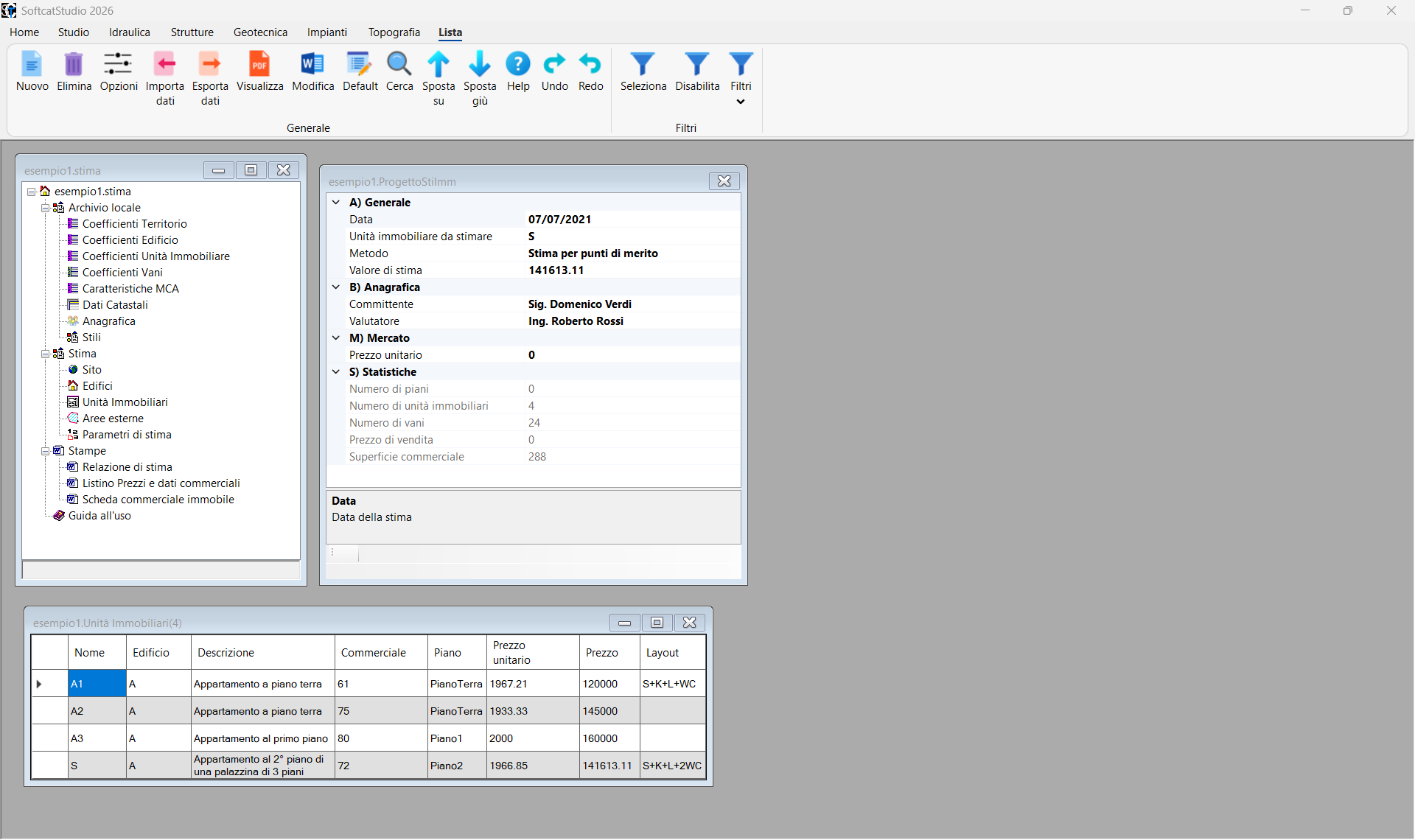
Task: Click the Modifica Word icon
Action: tap(312, 64)
